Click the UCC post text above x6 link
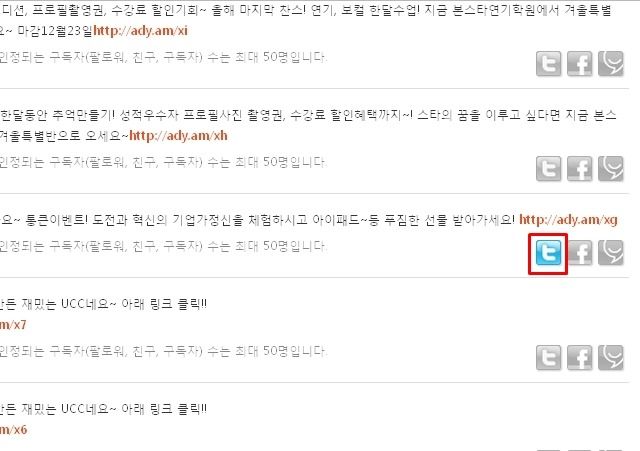Screen dimensions: 640x451 point(103,409)
